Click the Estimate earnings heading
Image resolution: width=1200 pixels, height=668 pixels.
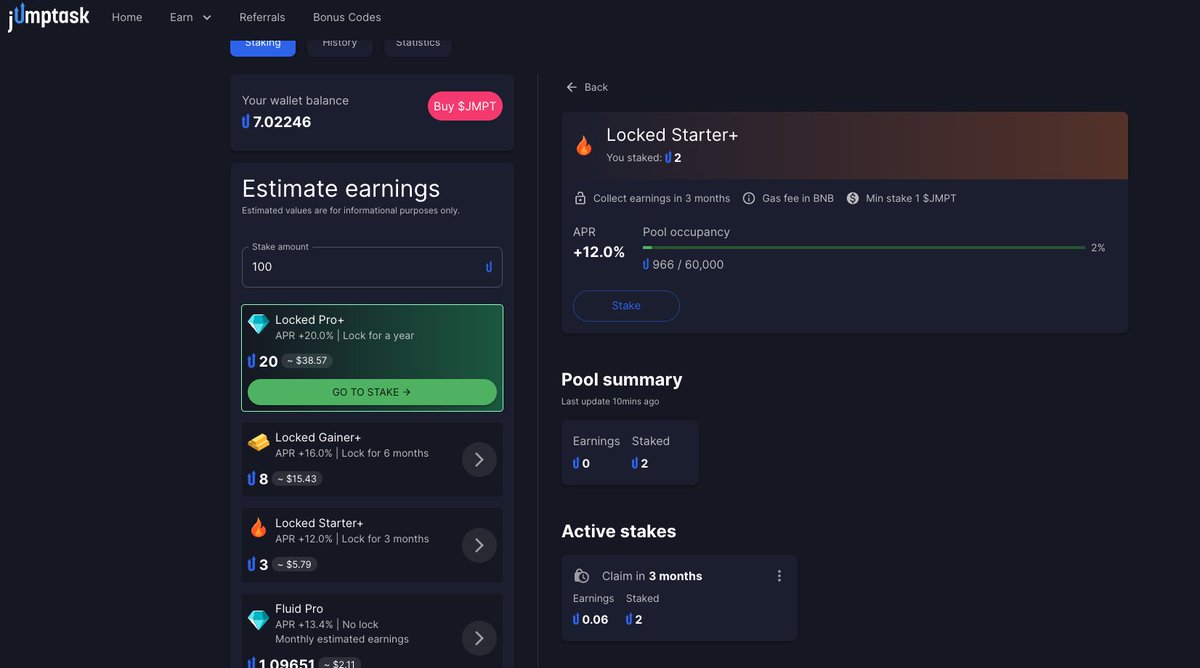tap(341, 189)
